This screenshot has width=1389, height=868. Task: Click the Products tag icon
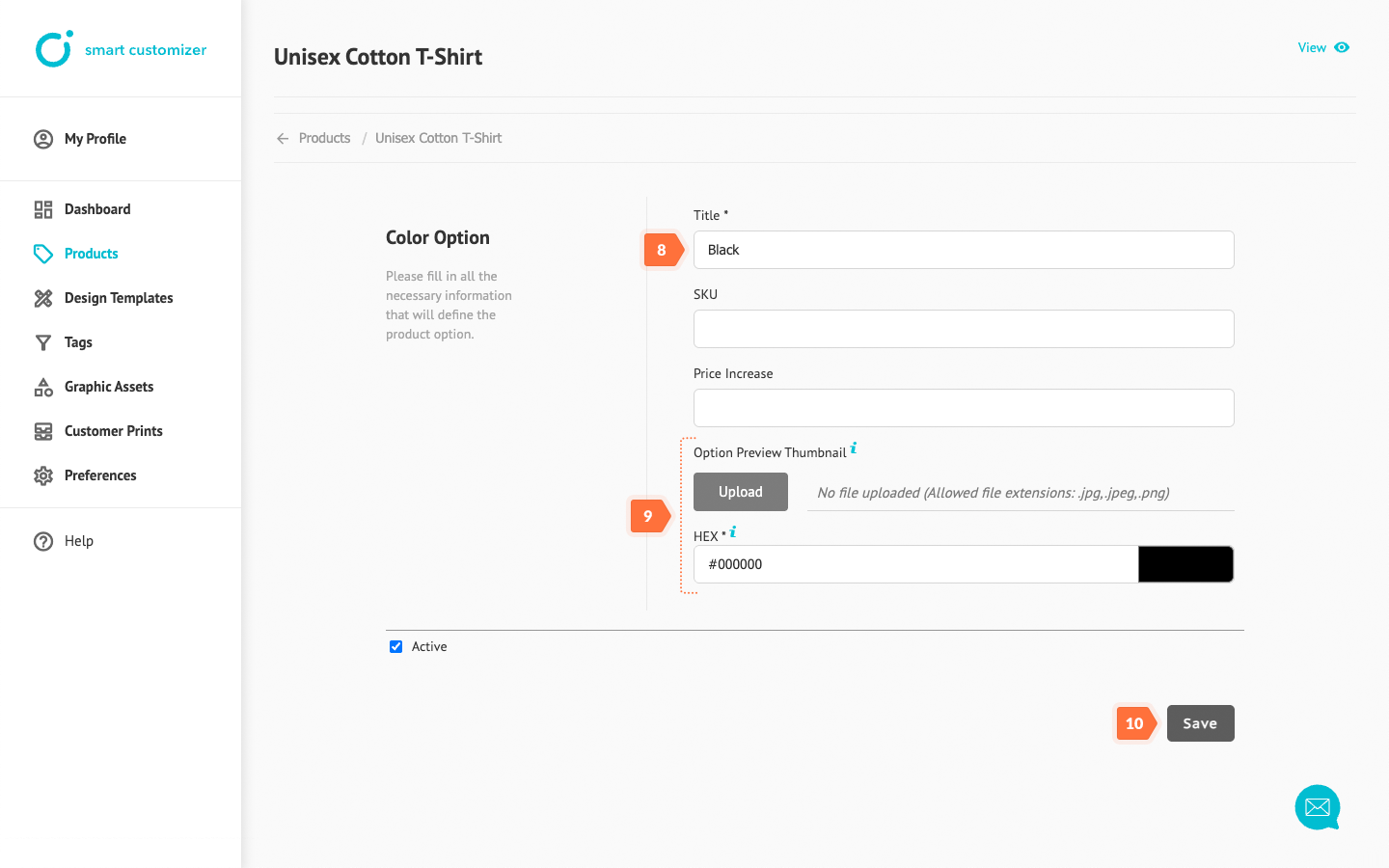click(43, 254)
